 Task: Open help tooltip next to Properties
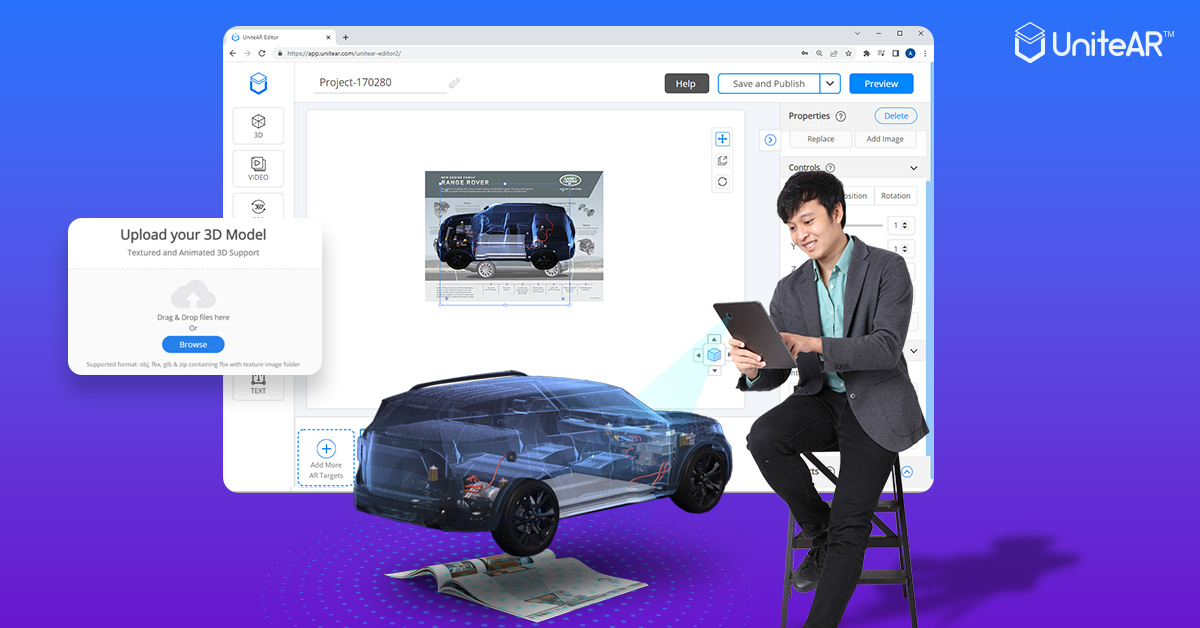point(841,116)
